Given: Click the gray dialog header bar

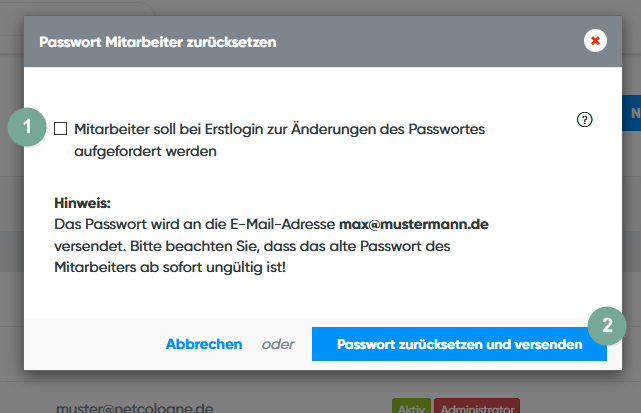Looking at the screenshot, I should pos(400,42).
